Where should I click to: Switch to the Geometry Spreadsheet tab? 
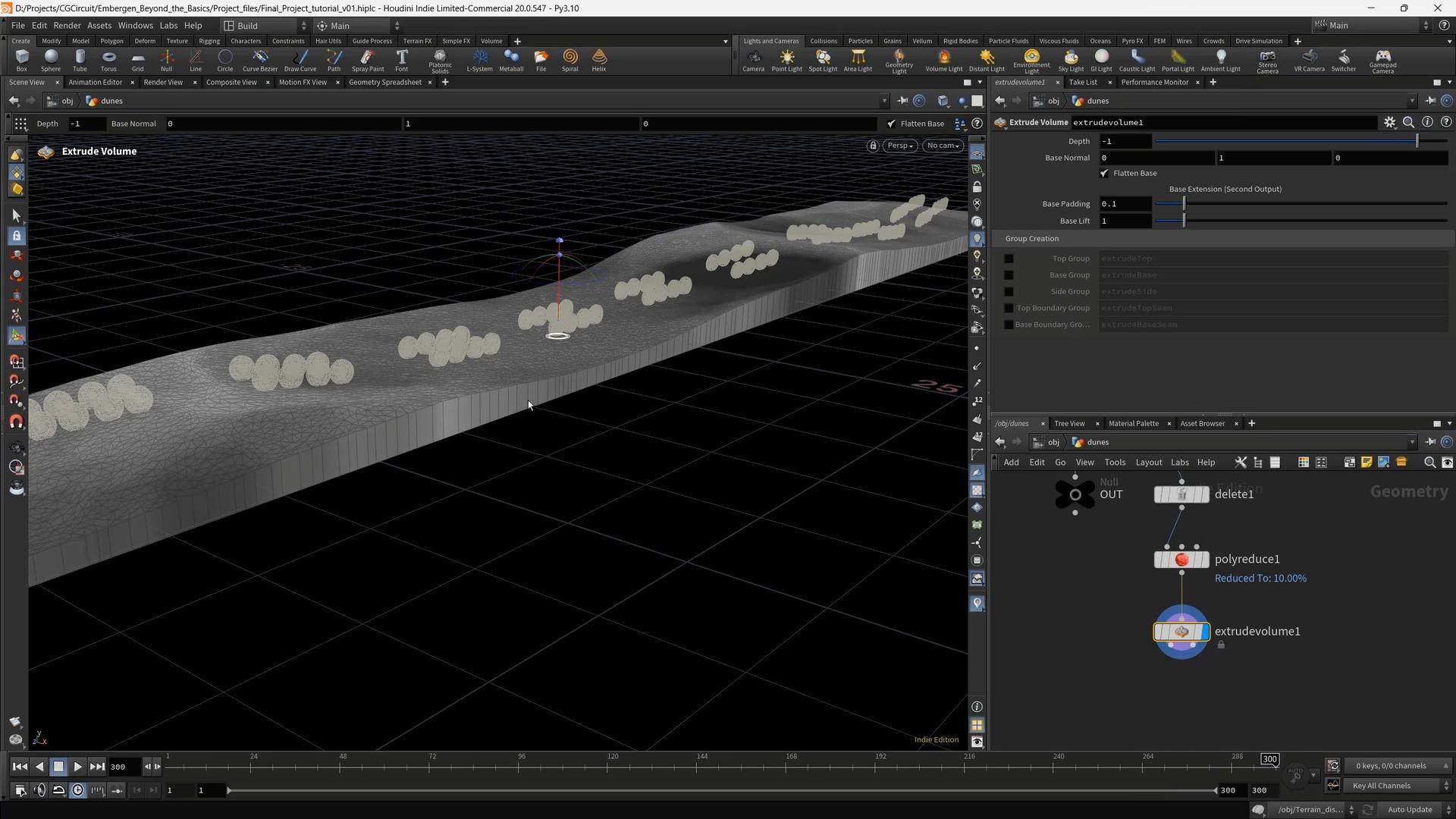[x=384, y=82]
